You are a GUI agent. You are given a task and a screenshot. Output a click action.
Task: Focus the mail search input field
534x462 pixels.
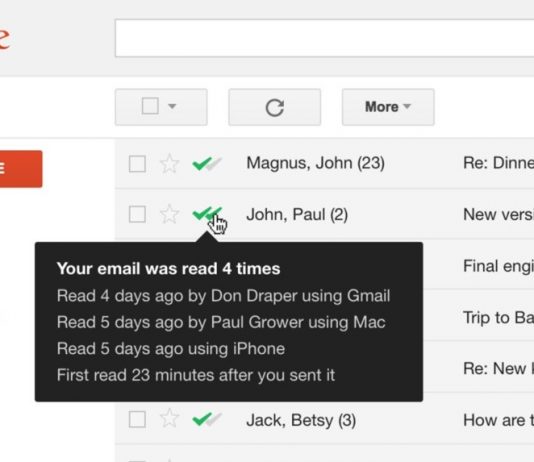coord(325,38)
